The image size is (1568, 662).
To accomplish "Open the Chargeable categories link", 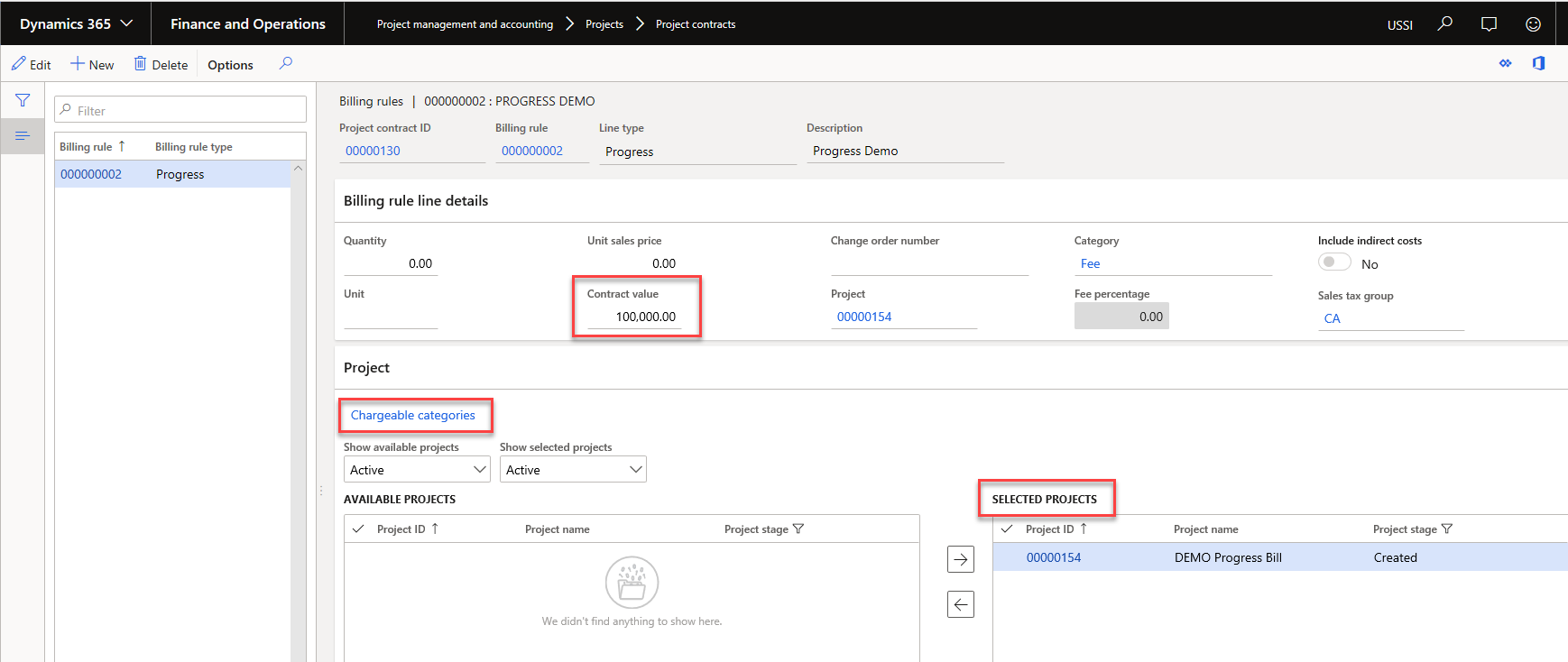I will [412, 415].
